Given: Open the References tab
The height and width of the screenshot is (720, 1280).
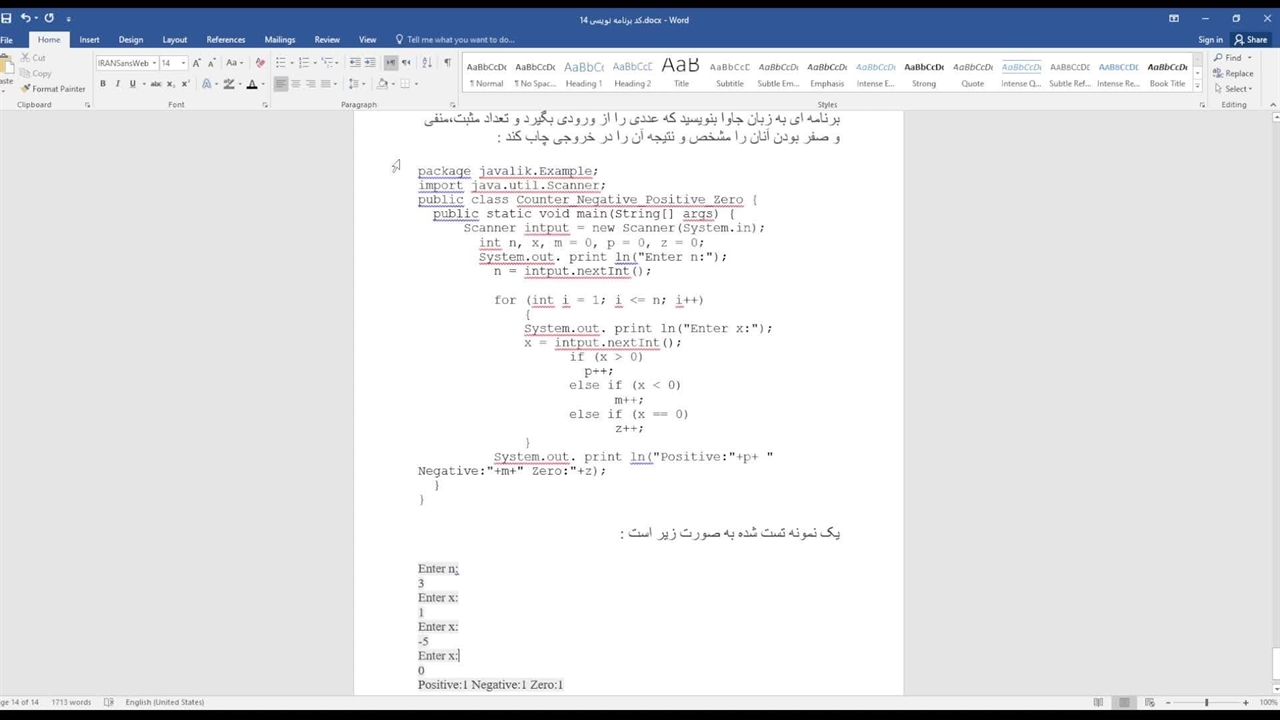Looking at the screenshot, I should click(x=225, y=40).
